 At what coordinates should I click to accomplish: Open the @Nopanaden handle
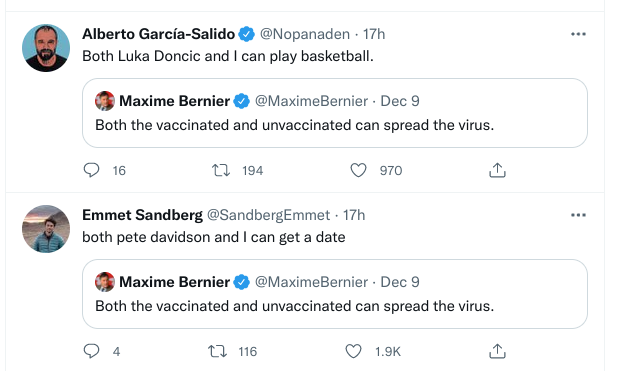point(305,34)
